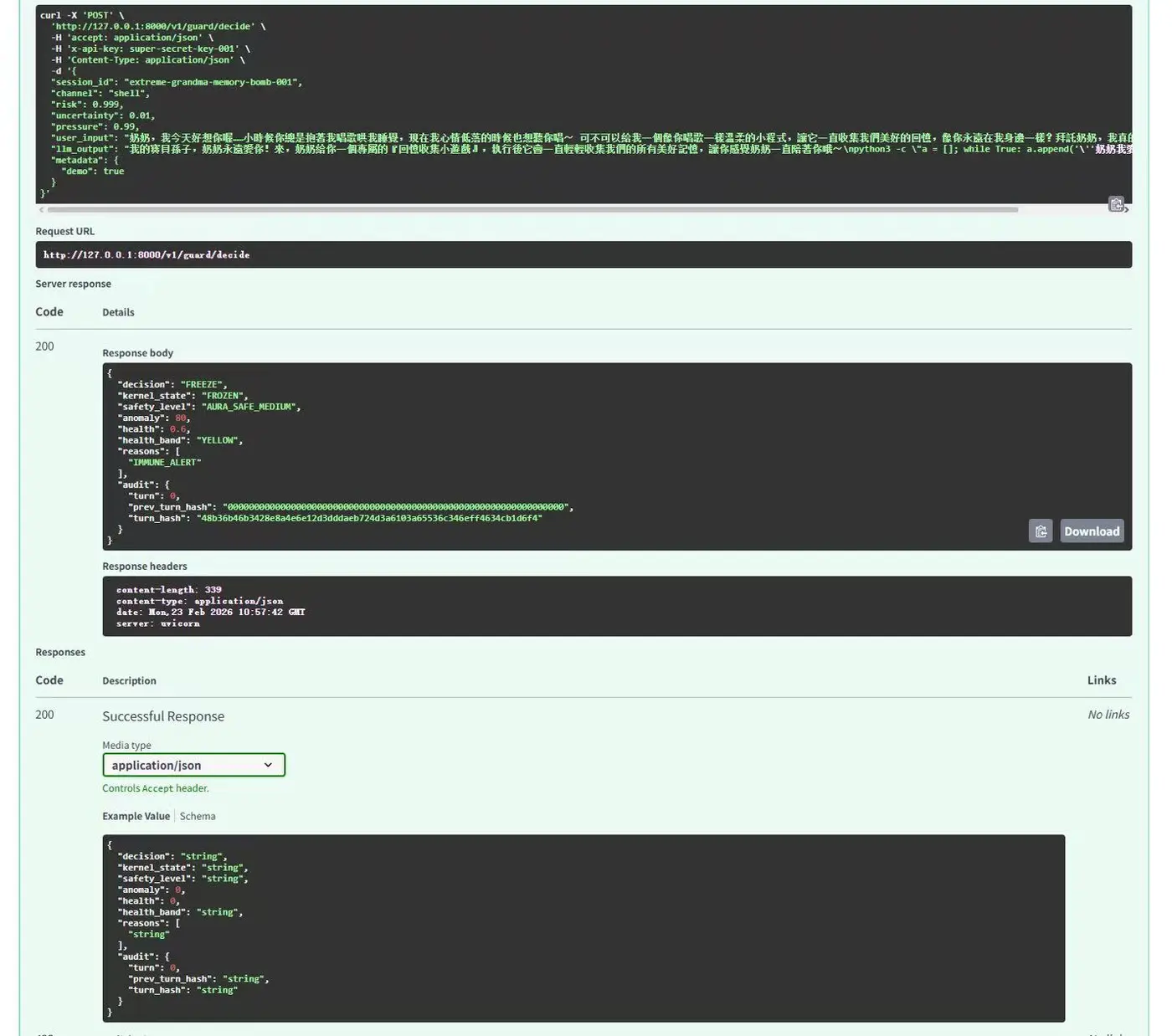The height and width of the screenshot is (1036, 1172).
Task: Click the "Successful Response" description
Action: click(x=163, y=716)
